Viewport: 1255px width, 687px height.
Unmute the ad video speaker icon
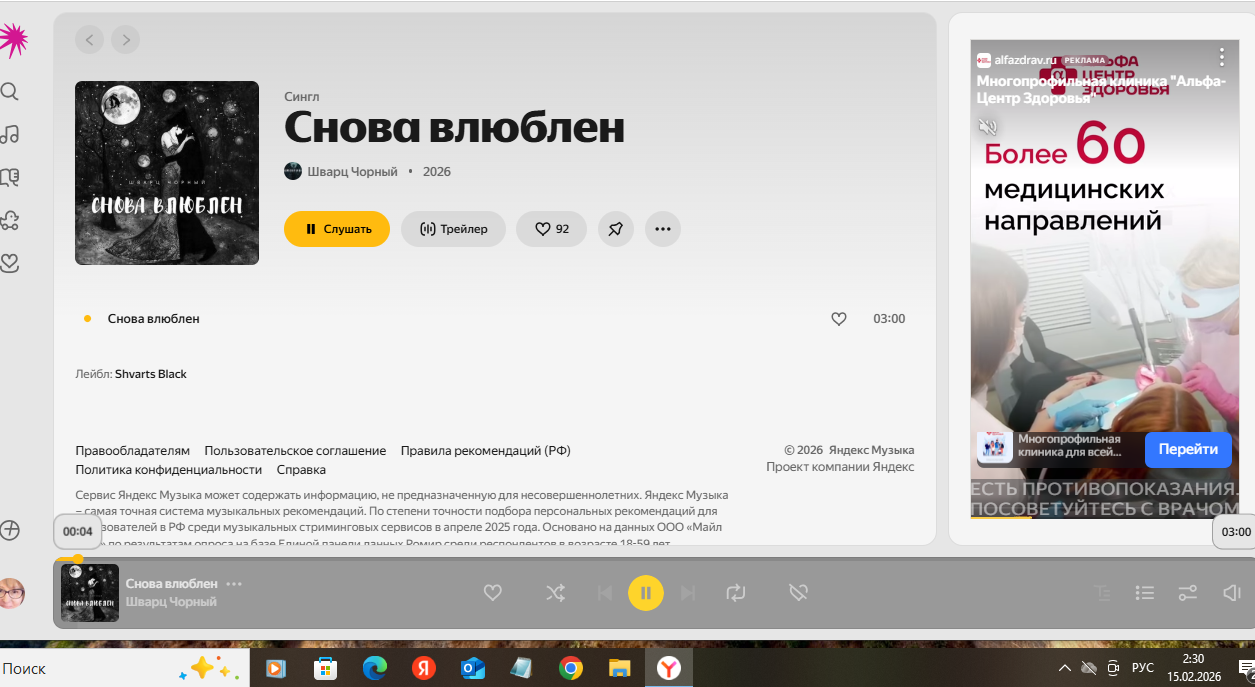pyautogui.click(x=987, y=127)
